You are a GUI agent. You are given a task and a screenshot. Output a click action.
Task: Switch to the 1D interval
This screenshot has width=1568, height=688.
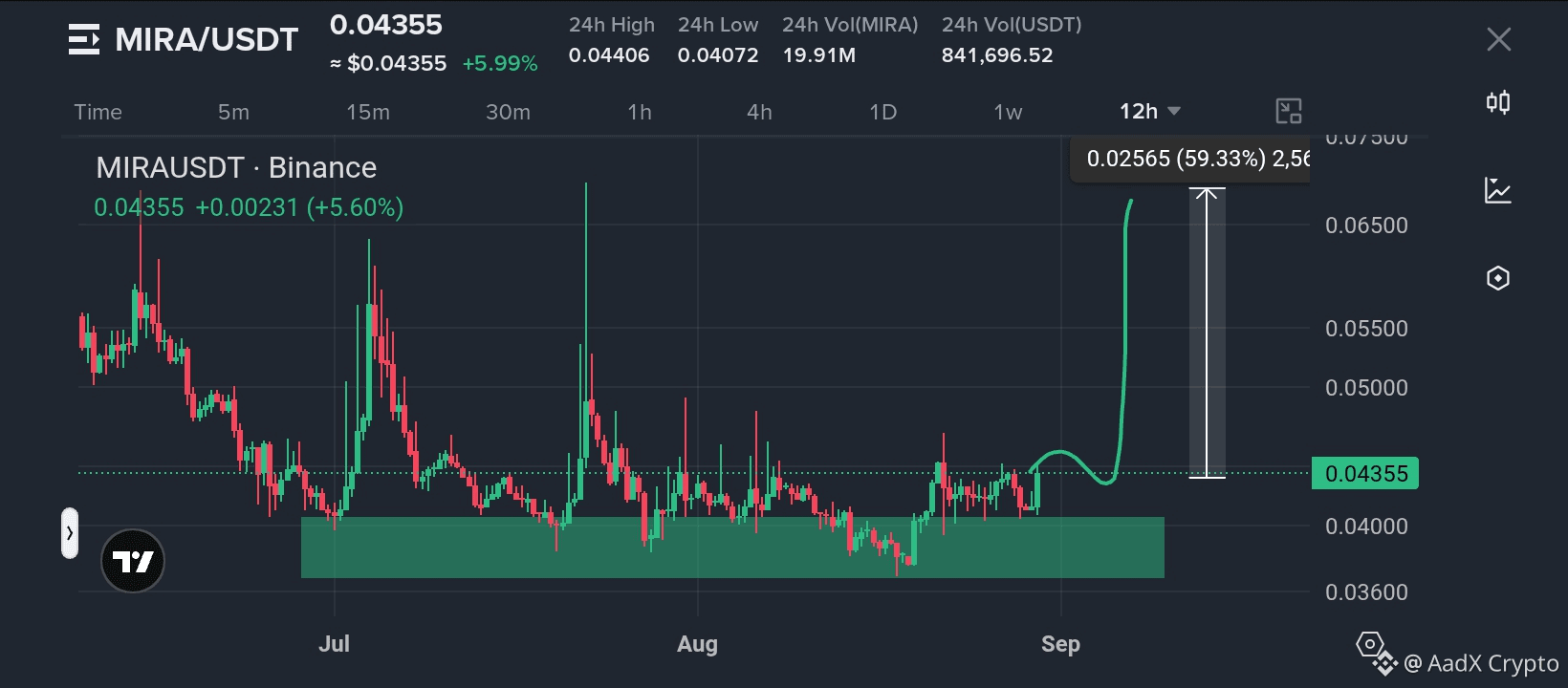click(x=882, y=112)
